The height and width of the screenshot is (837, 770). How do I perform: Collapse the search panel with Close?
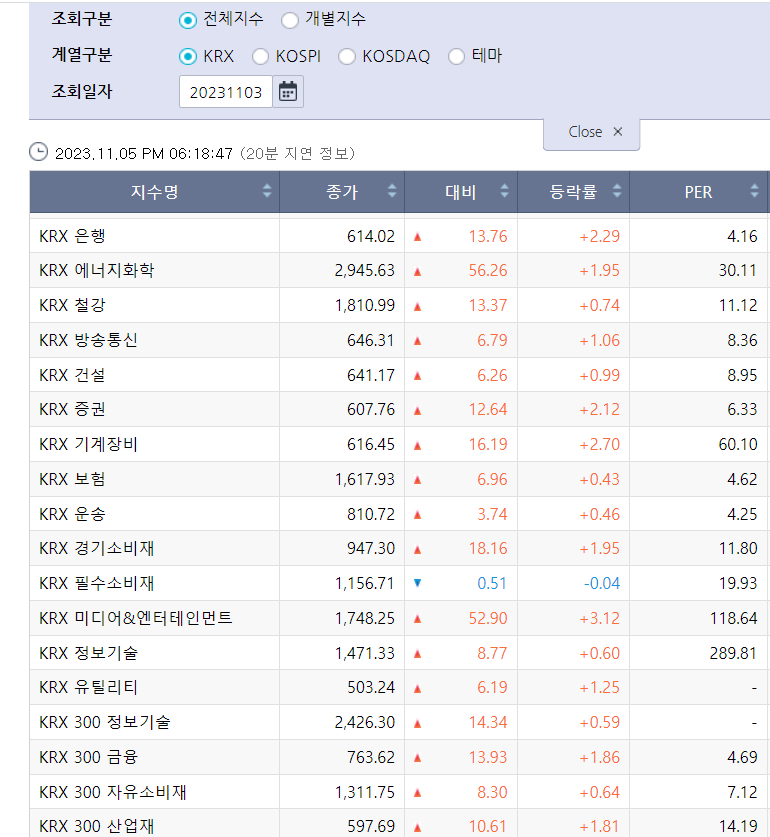591,133
